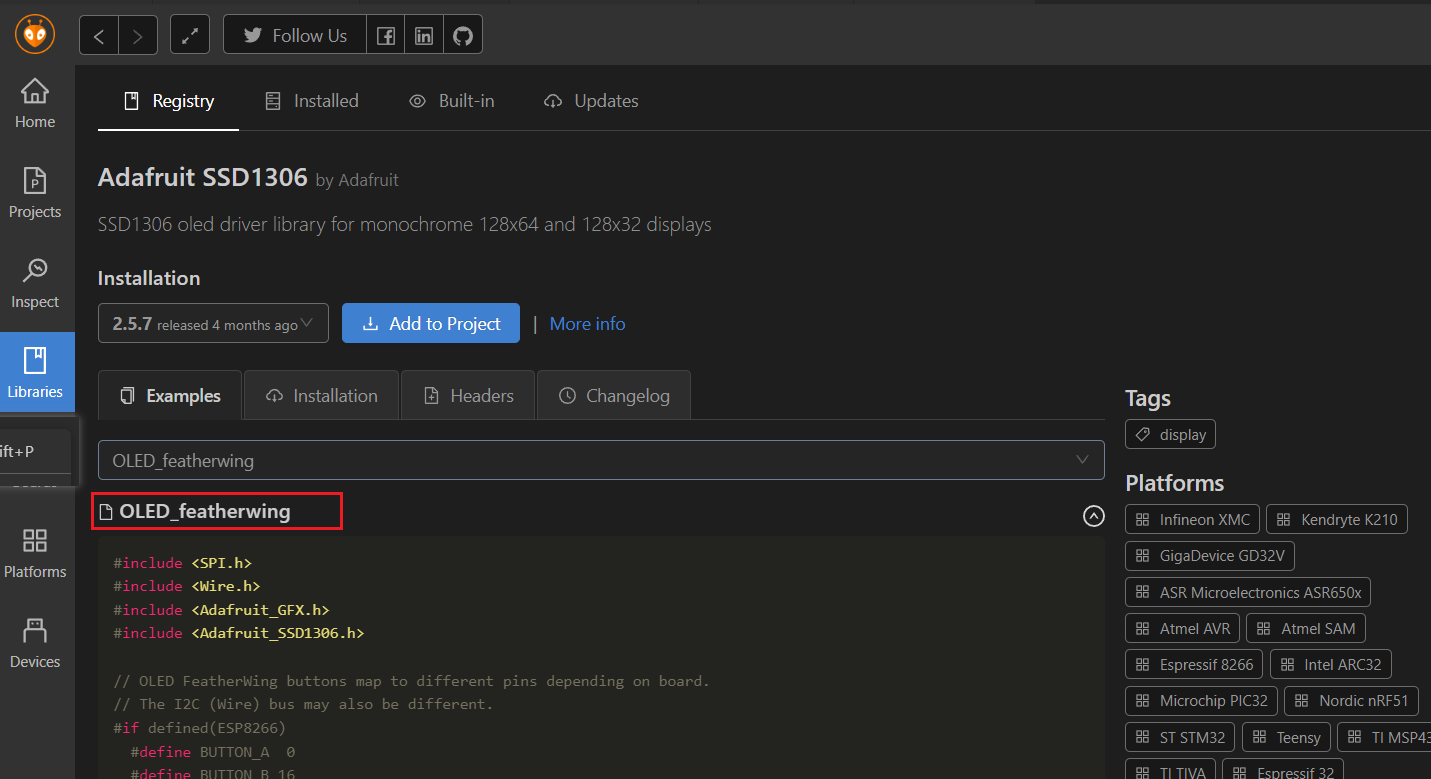Click the PlatformIO alien logo icon

point(36,35)
